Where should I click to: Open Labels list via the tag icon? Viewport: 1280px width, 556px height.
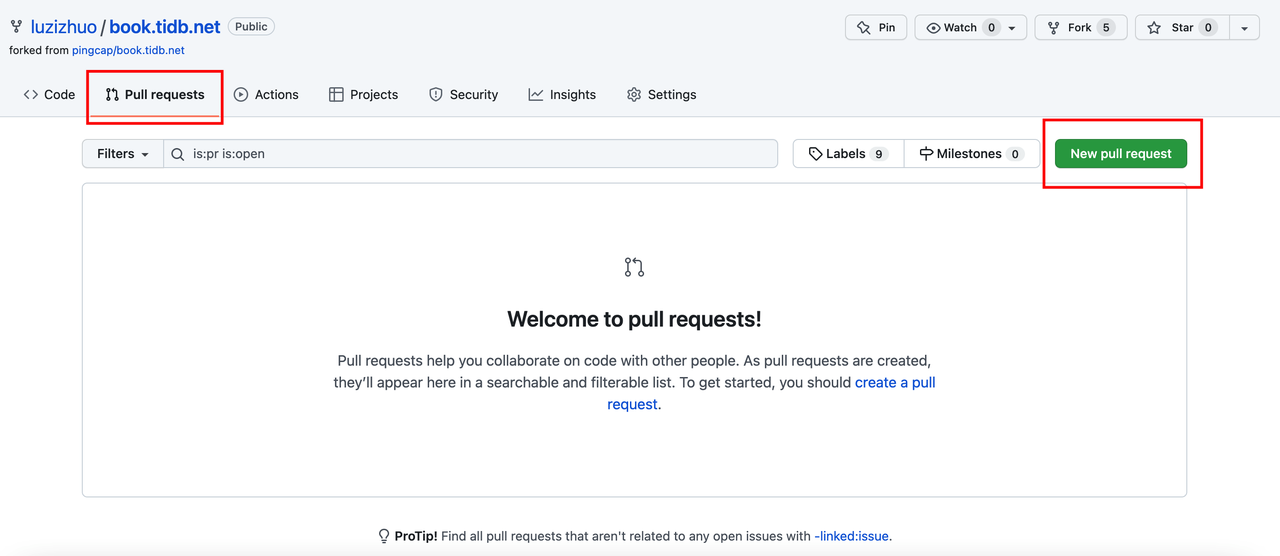tap(816, 154)
